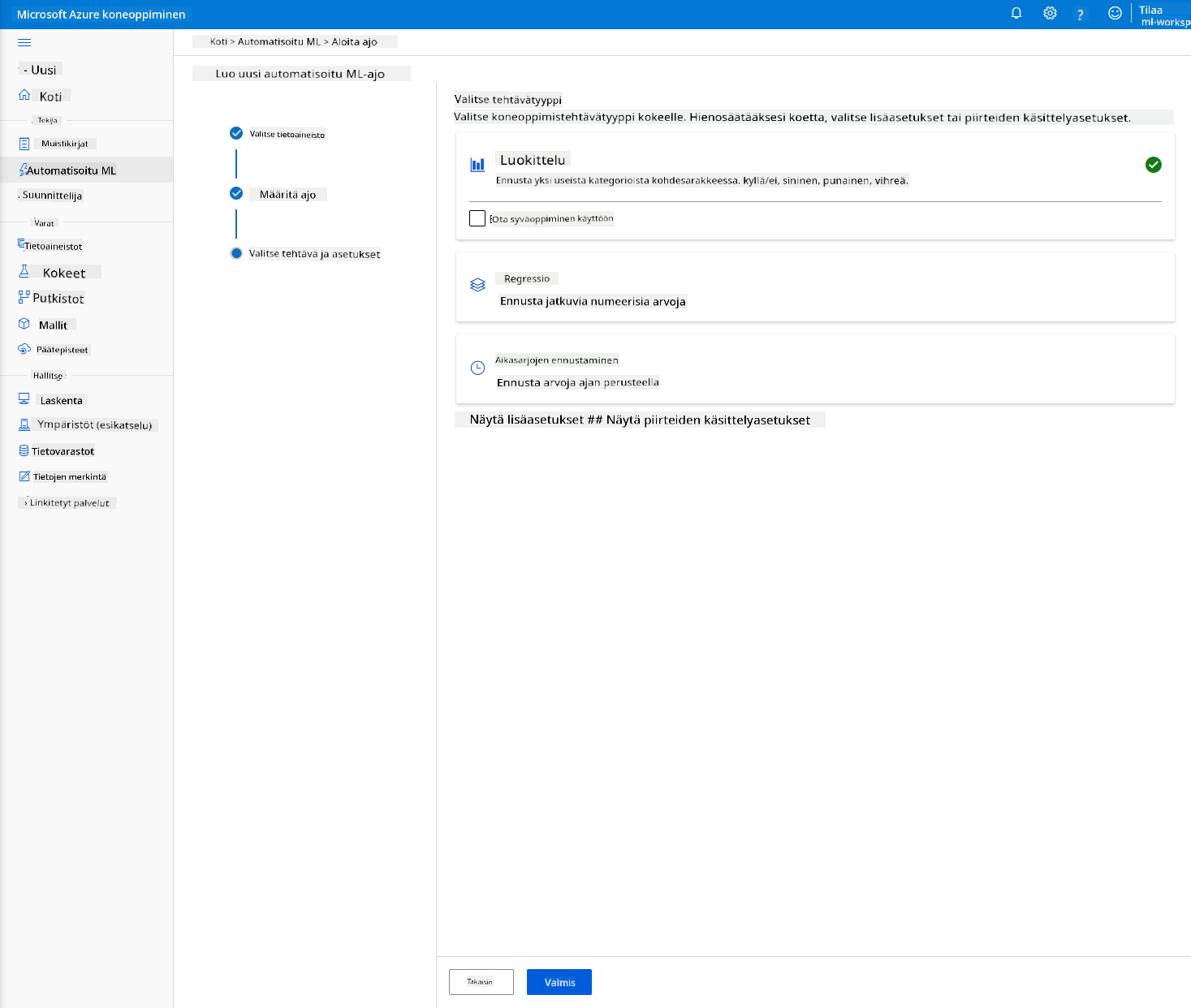Click the Kokeet flask icon

[x=24, y=272]
